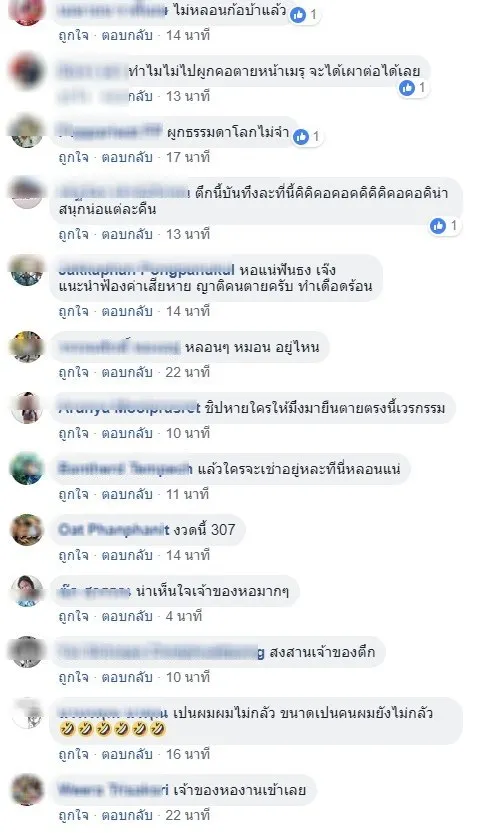Click like reaction icon on ตึกนี้บันทึกละ comment

(x=438, y=226)
